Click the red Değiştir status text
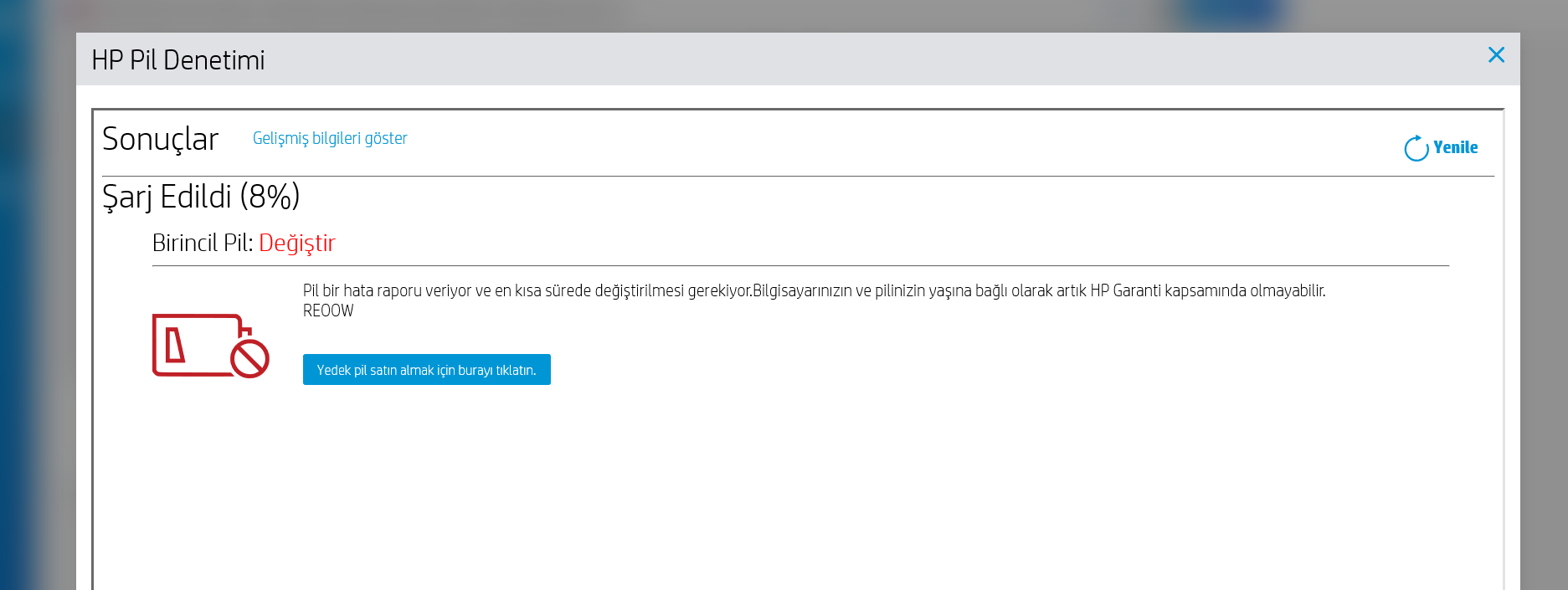 pos(297,243)
